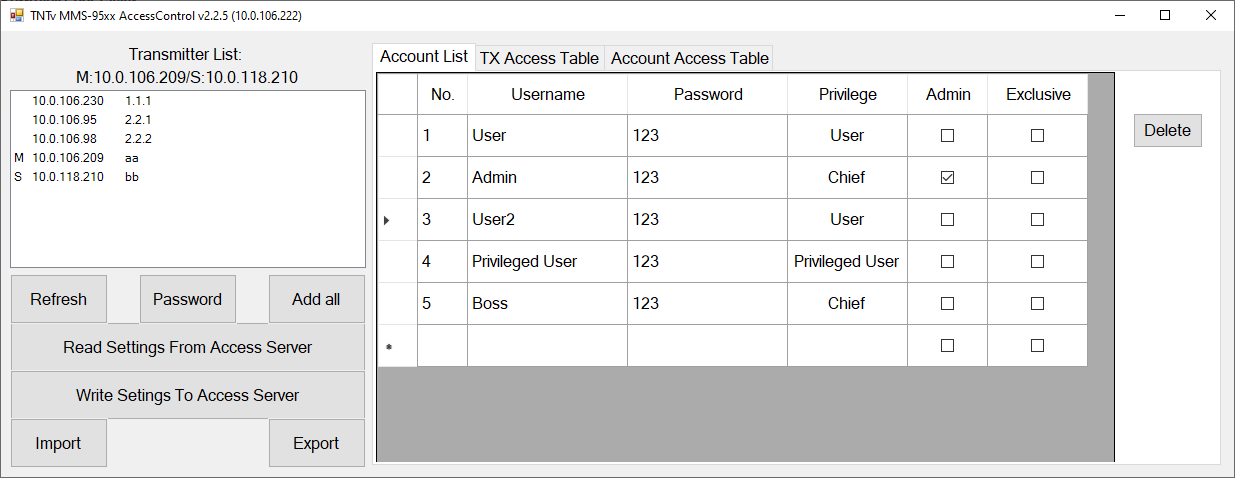Uncheck Admin checkbox for Admin account

tap(948, 178)
